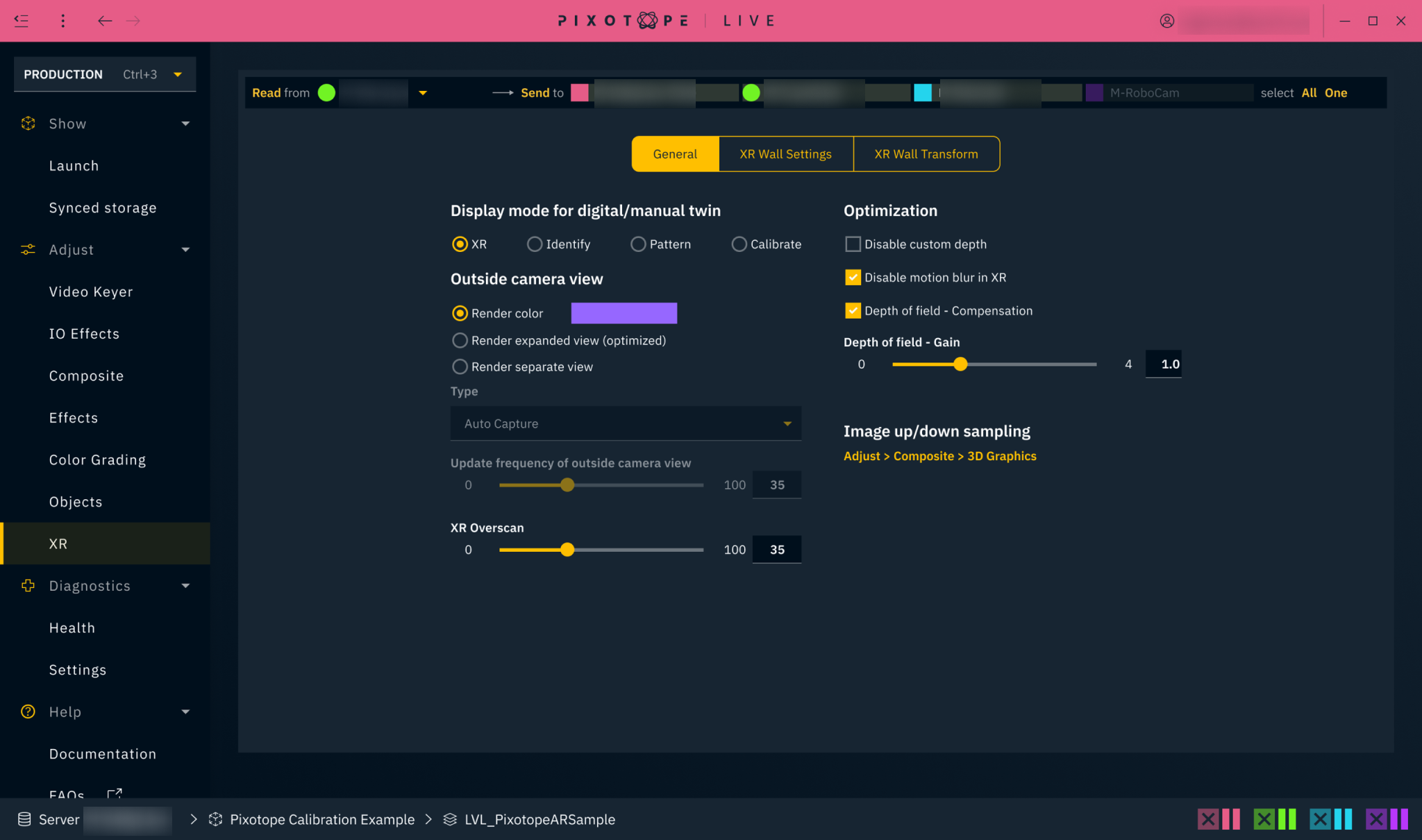Click the purple render color swatch
Screen dimensions: 1422x840
(x=624, y=313)
